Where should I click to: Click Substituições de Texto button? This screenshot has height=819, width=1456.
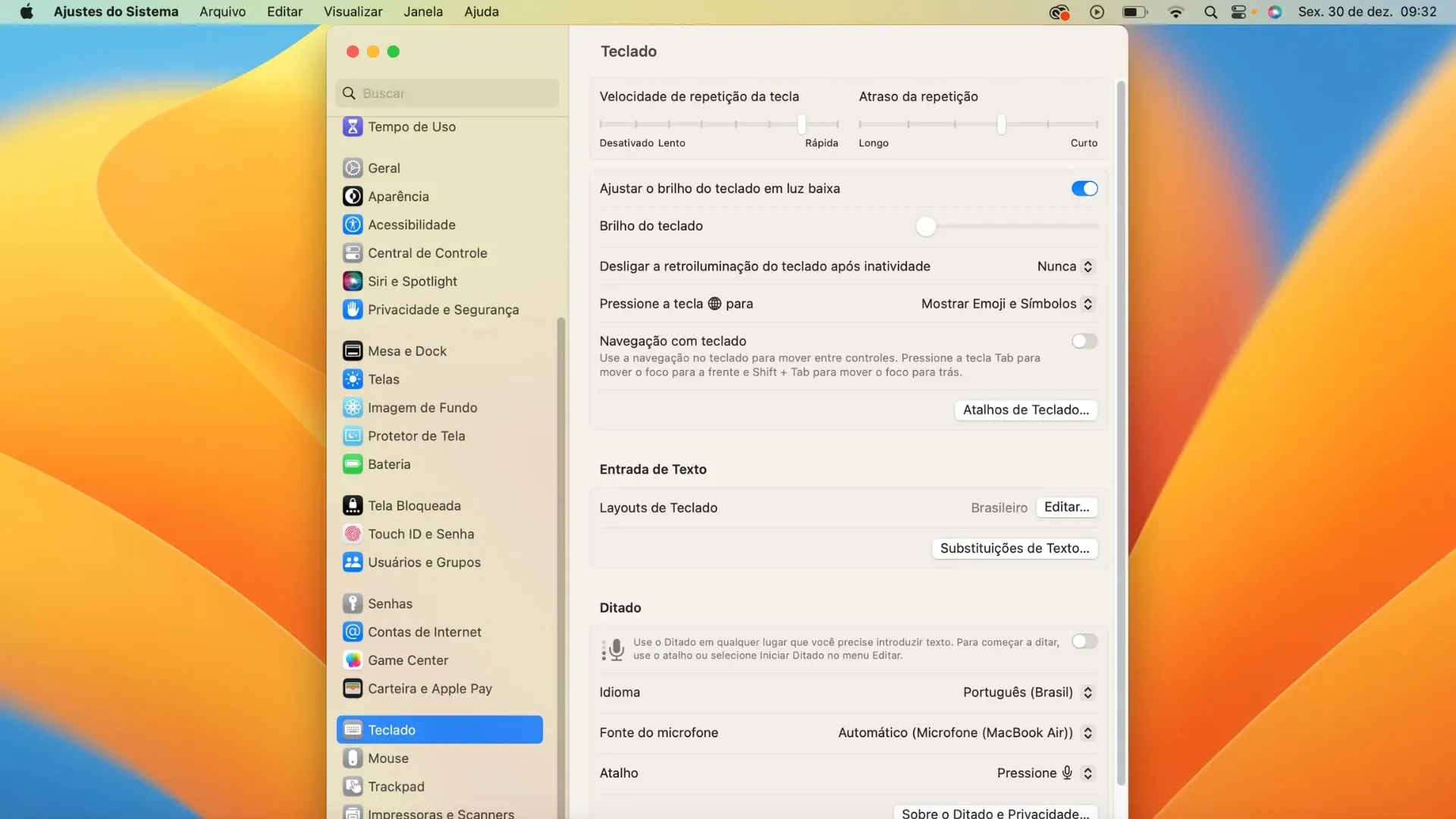(1014, 548)
